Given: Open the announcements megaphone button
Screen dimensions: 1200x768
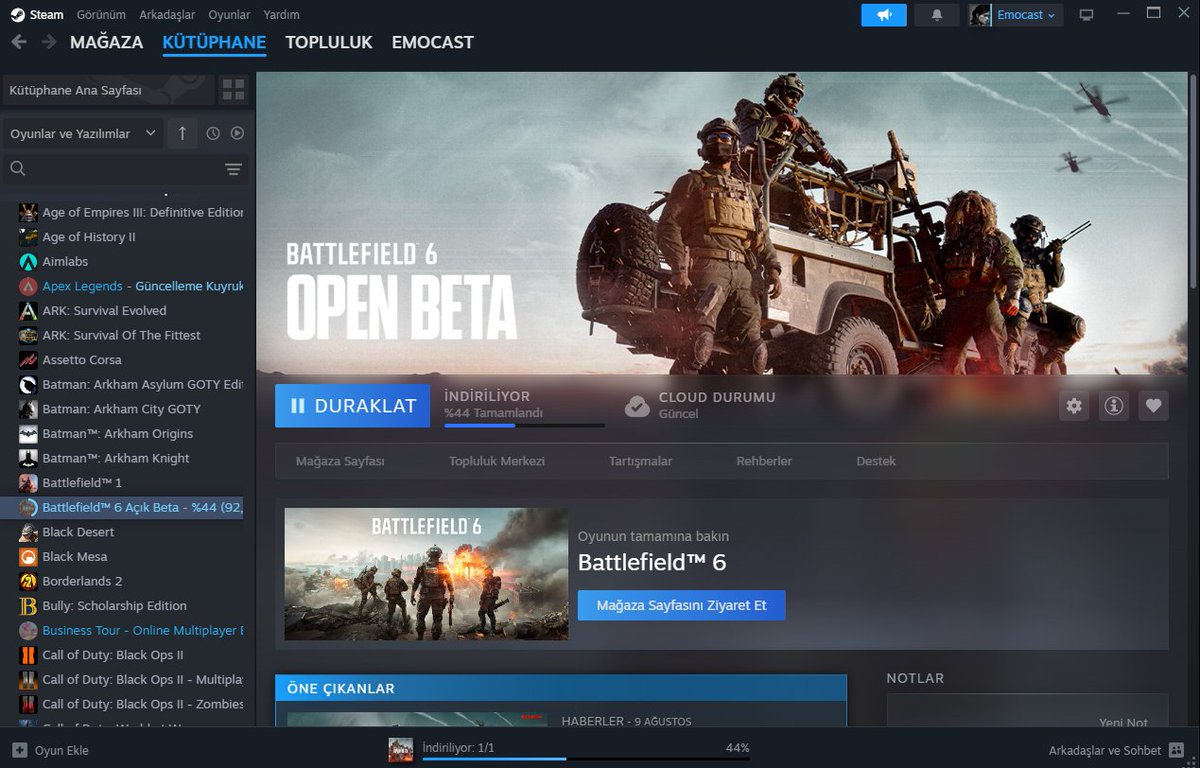Looking at the screenshot, I should click(x=884, y=15).
